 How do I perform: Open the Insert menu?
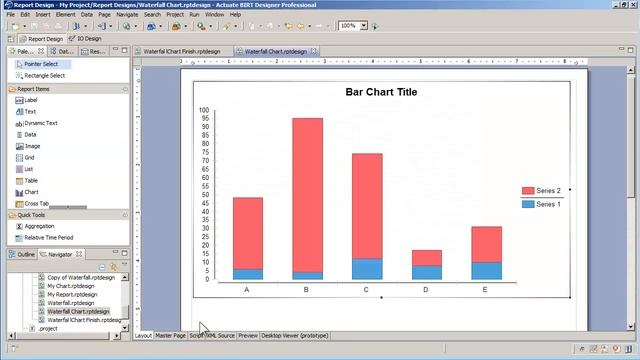(x=43, y=15)
